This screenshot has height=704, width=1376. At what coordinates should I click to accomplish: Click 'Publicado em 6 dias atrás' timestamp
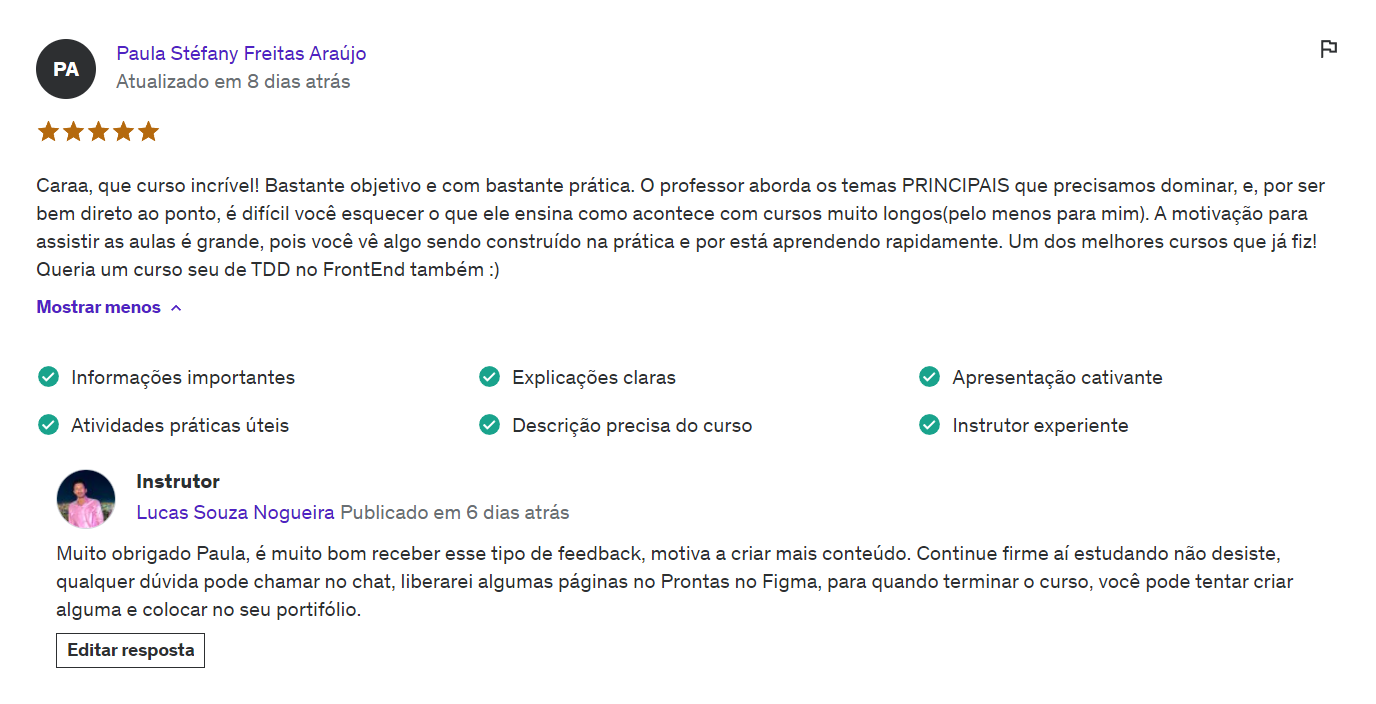(x=455, y=513)
